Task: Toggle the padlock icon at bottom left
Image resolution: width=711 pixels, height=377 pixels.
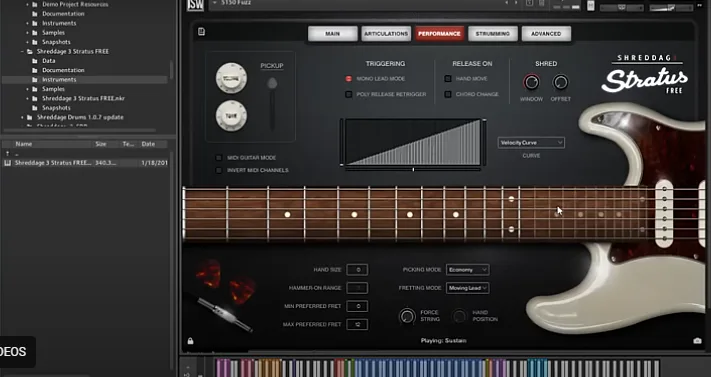Action: pos(190,341)
